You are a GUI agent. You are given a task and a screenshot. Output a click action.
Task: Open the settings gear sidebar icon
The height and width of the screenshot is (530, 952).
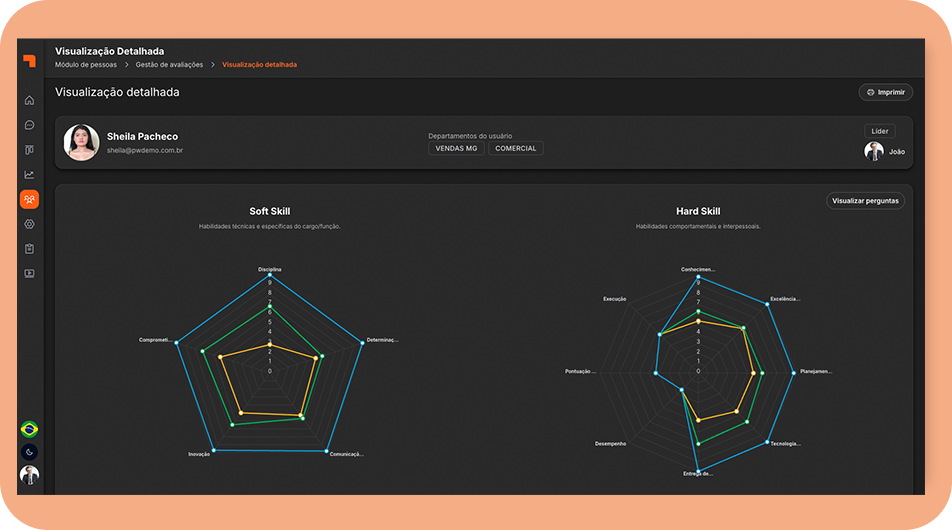click(29, 224)
